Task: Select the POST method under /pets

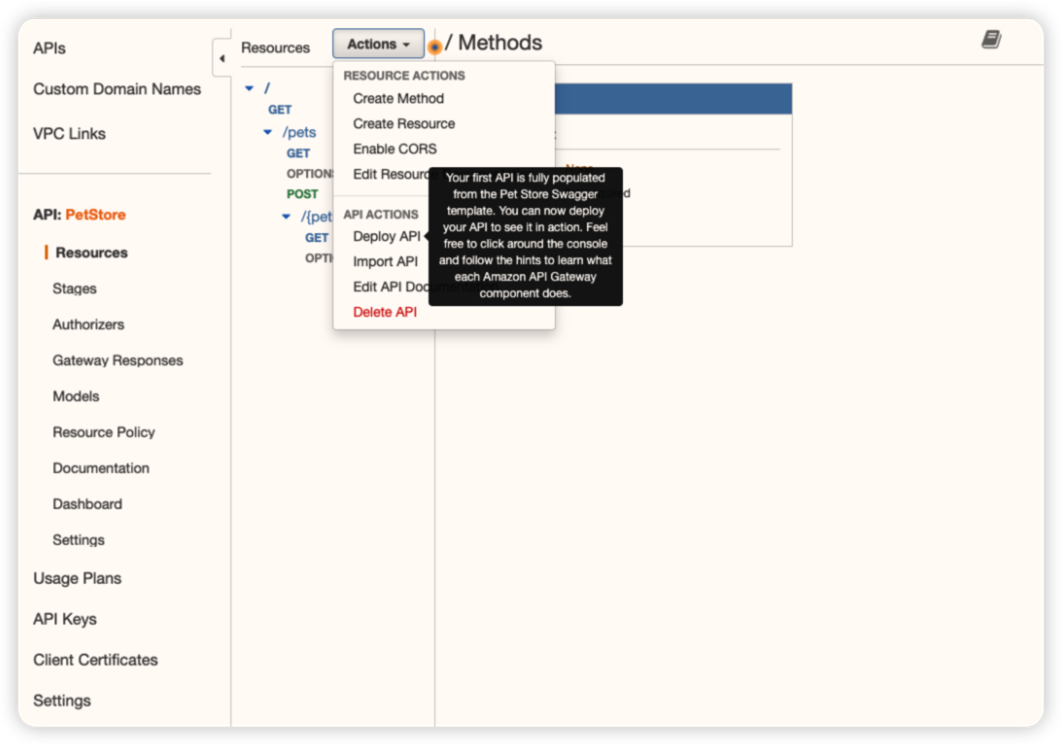Action: pos(302,194)
